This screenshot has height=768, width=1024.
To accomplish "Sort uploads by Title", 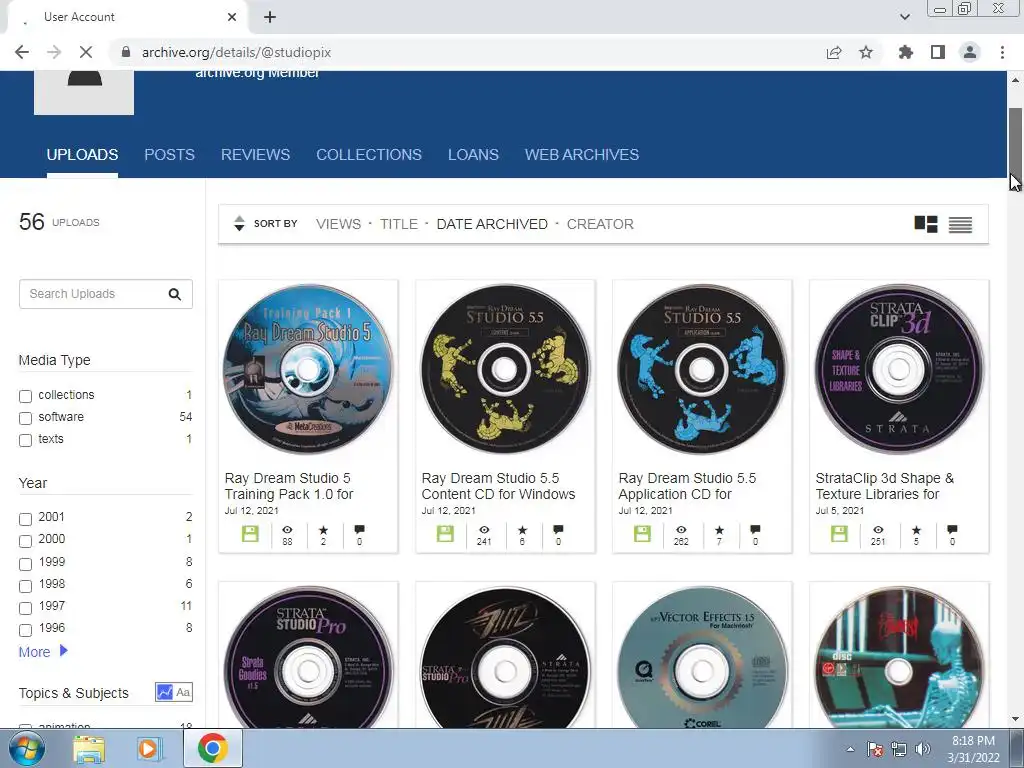I will pyautogui.click(x=398, y=224).
